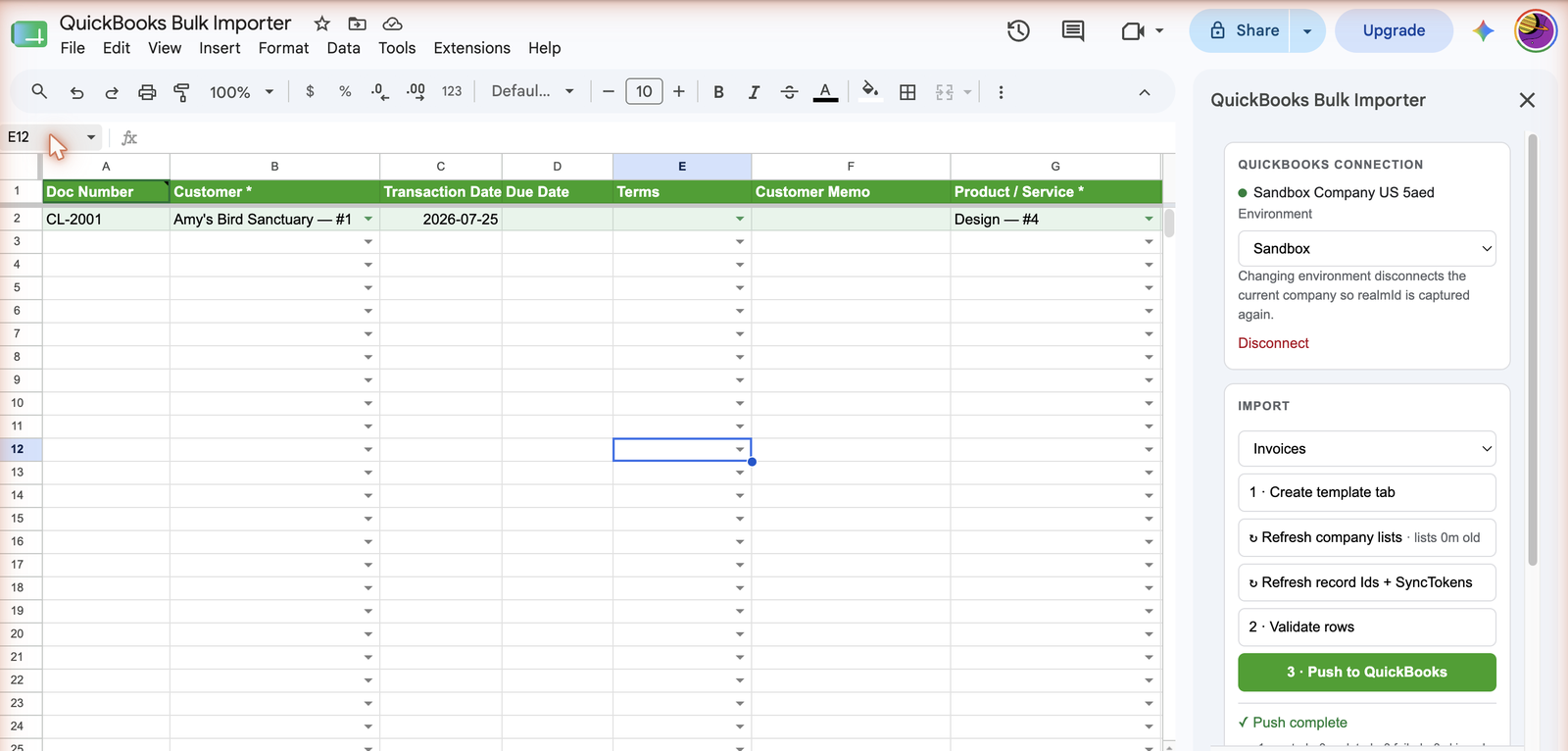
Task: Click the font size input field
Action: (x=644, y=91)
